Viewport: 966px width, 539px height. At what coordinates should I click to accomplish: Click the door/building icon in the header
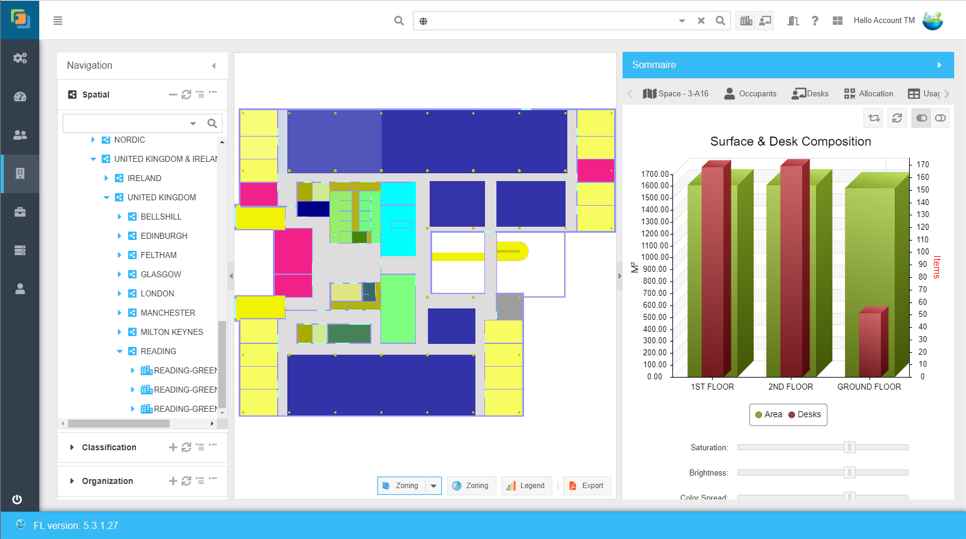(x=794, y=20)
